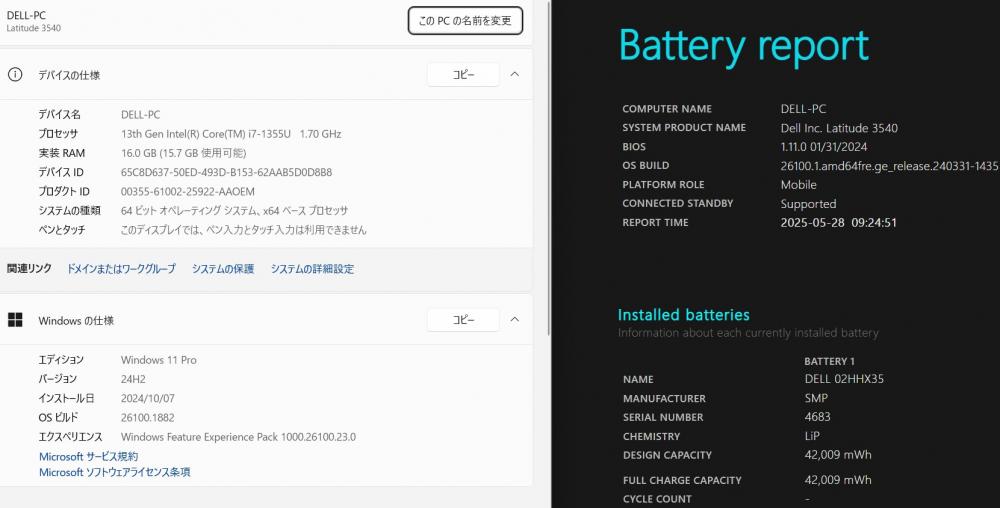
Task: Select the Windows 11 Pro edition value
Action: (x=159, y=360)
